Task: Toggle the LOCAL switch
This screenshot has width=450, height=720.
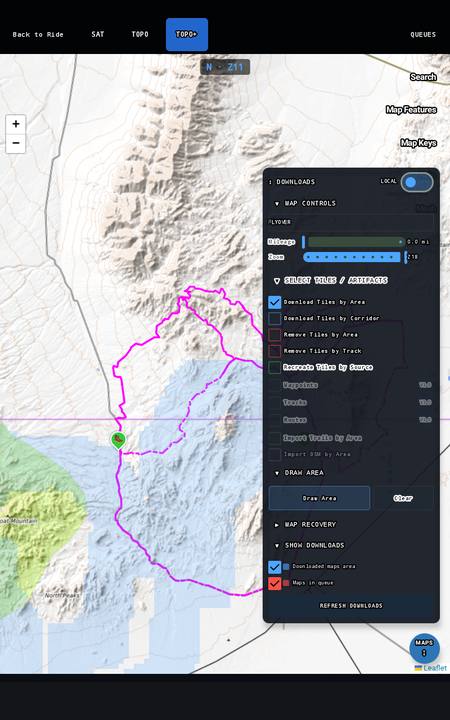Action: point(416,182)
